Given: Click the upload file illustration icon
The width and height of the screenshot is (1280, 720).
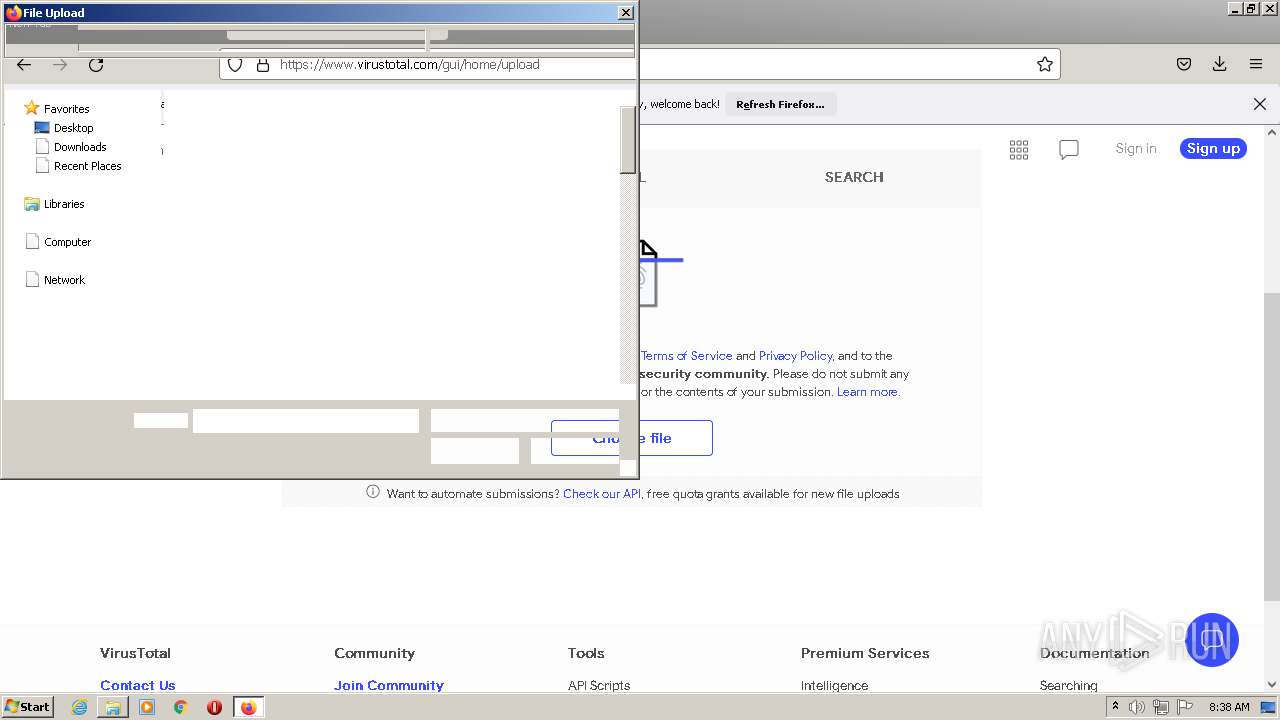Looking at the screenshot, I should [648, 273].
